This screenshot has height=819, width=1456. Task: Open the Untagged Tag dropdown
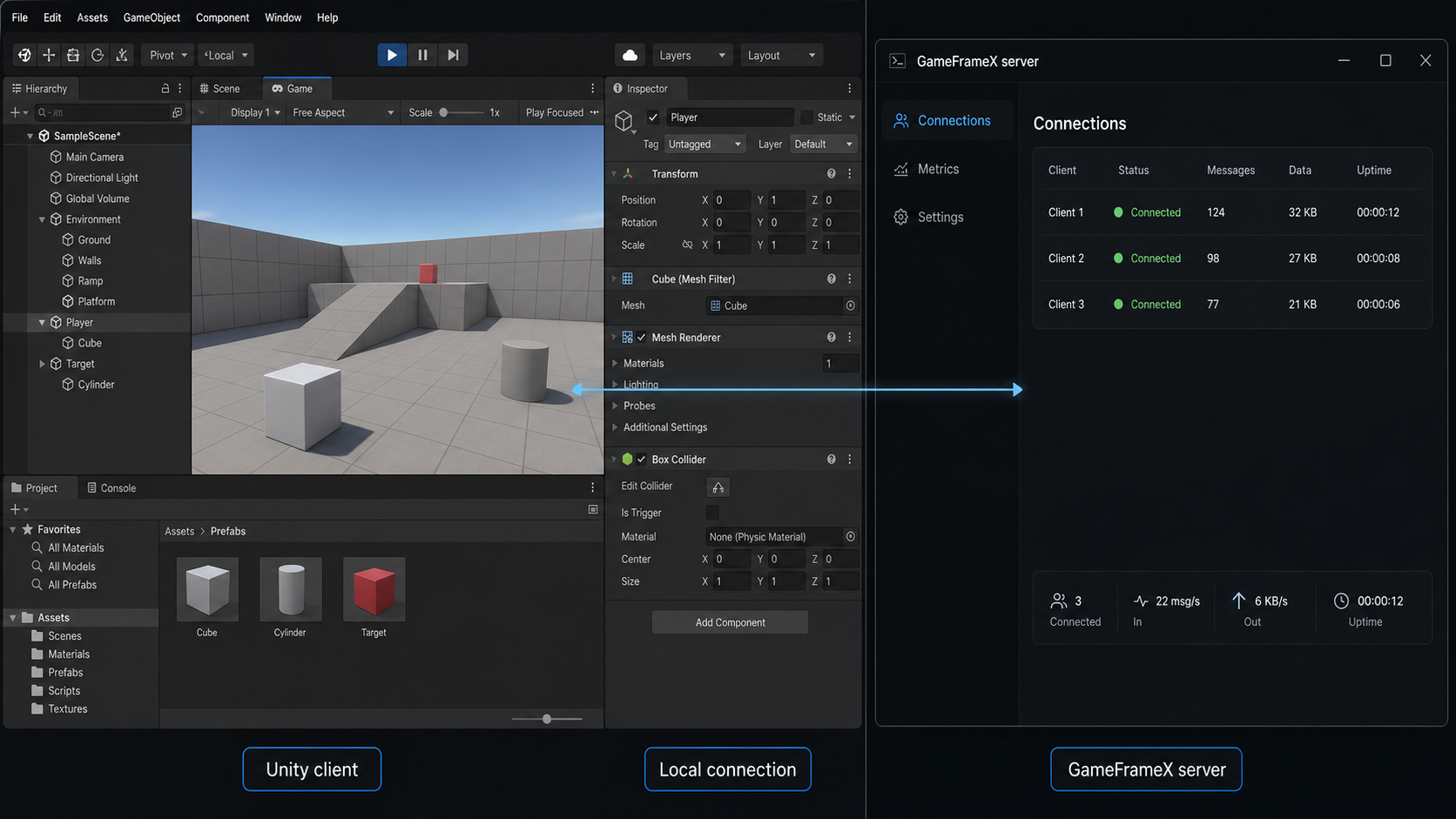tap(704, 144)
